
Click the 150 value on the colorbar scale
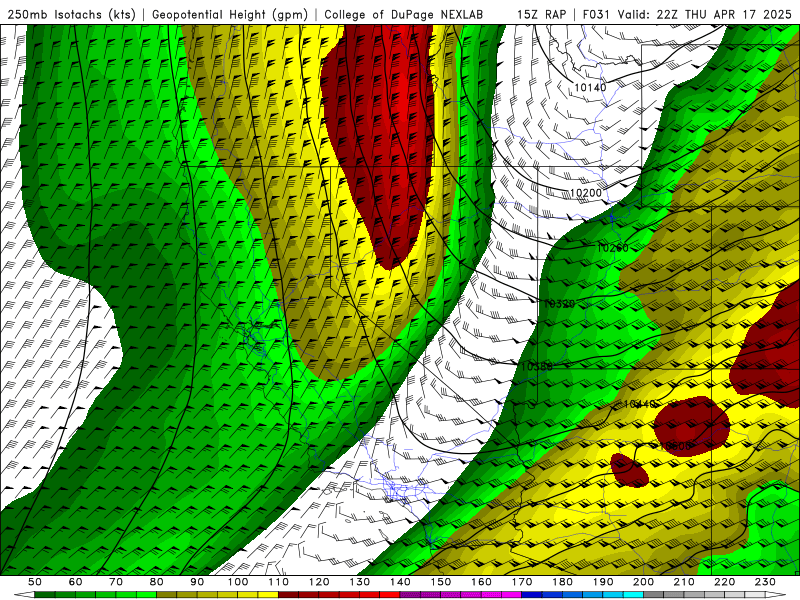(441, 582)
